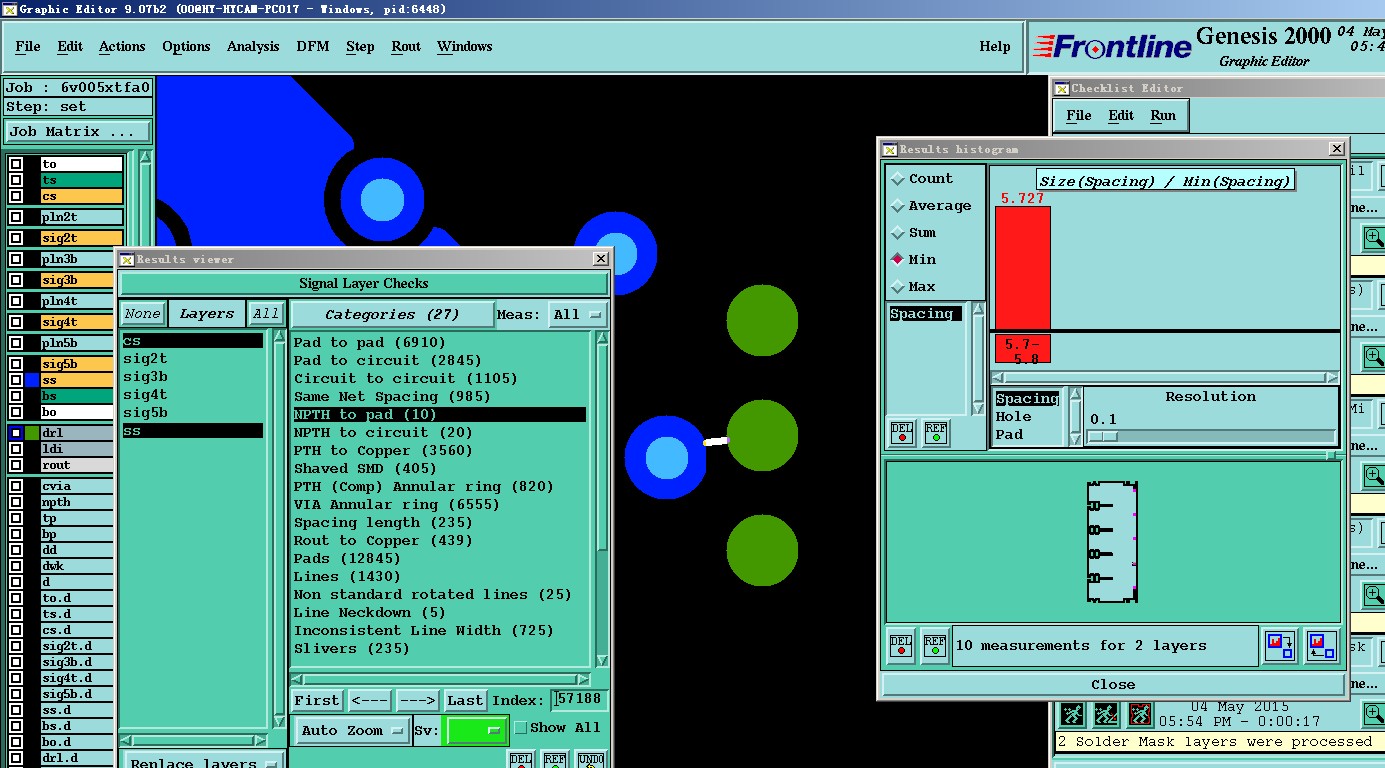Open Run menu in Checklist Editor
Screen dimensions: 1385x768
click(1163, 115)
